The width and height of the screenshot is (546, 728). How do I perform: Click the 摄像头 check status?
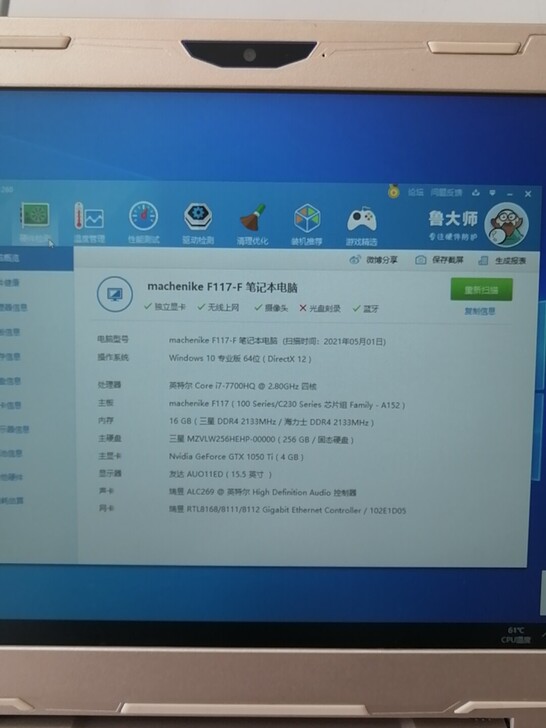[271, 308]
